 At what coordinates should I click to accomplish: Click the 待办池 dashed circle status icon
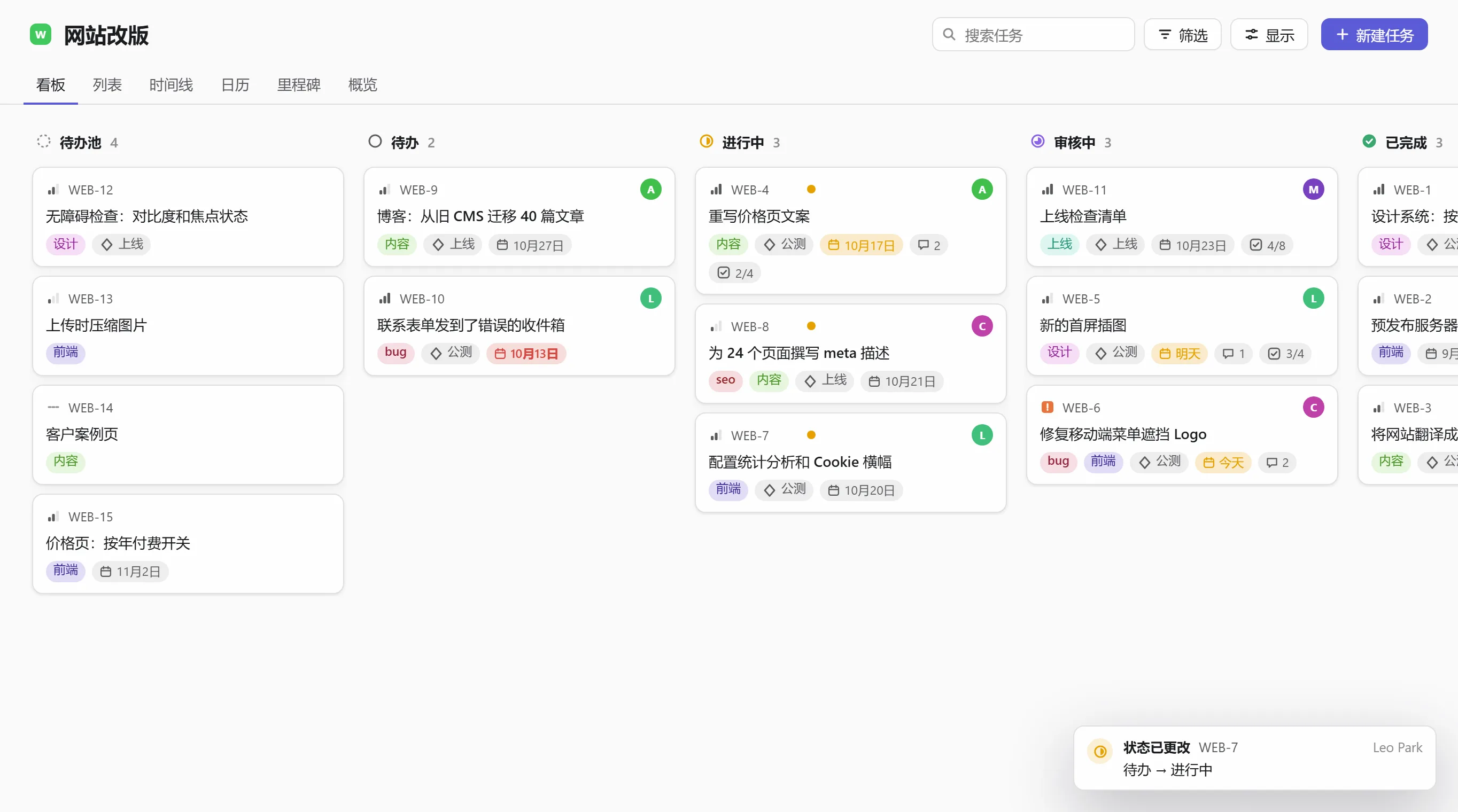pos(44,142)
